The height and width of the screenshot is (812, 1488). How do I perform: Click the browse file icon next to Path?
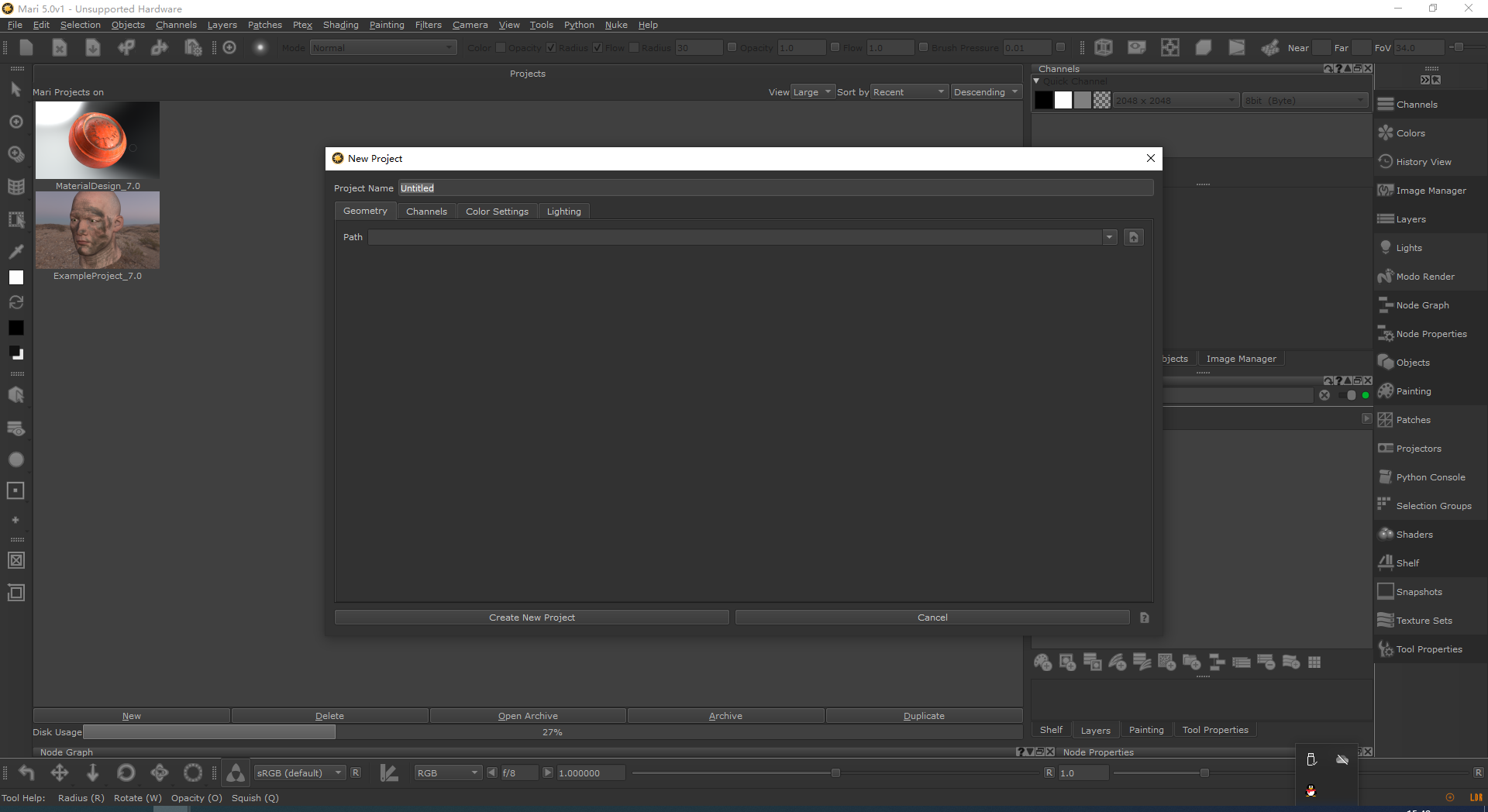tap(1134, 237)
